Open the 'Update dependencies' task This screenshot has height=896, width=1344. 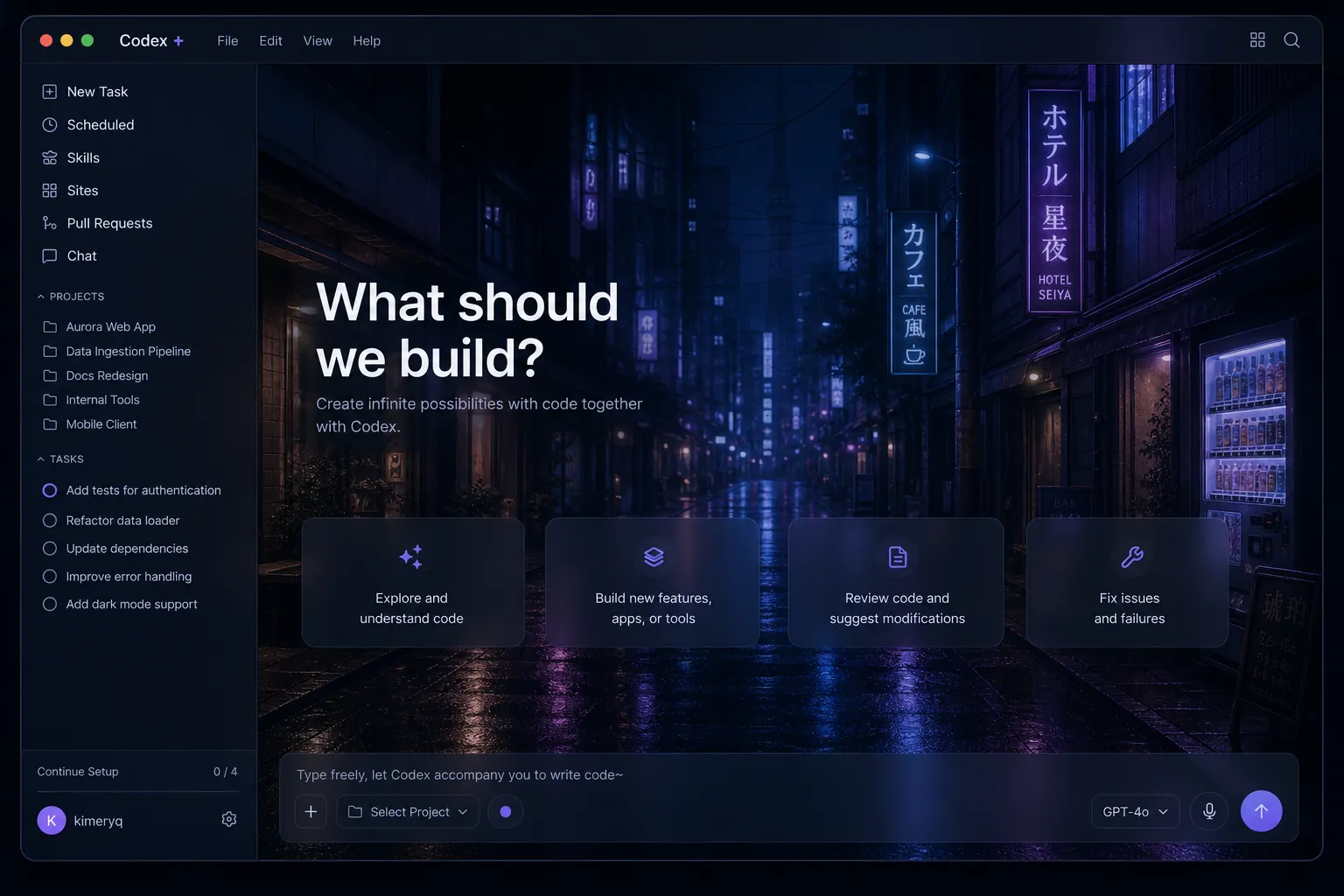point(127,549)
